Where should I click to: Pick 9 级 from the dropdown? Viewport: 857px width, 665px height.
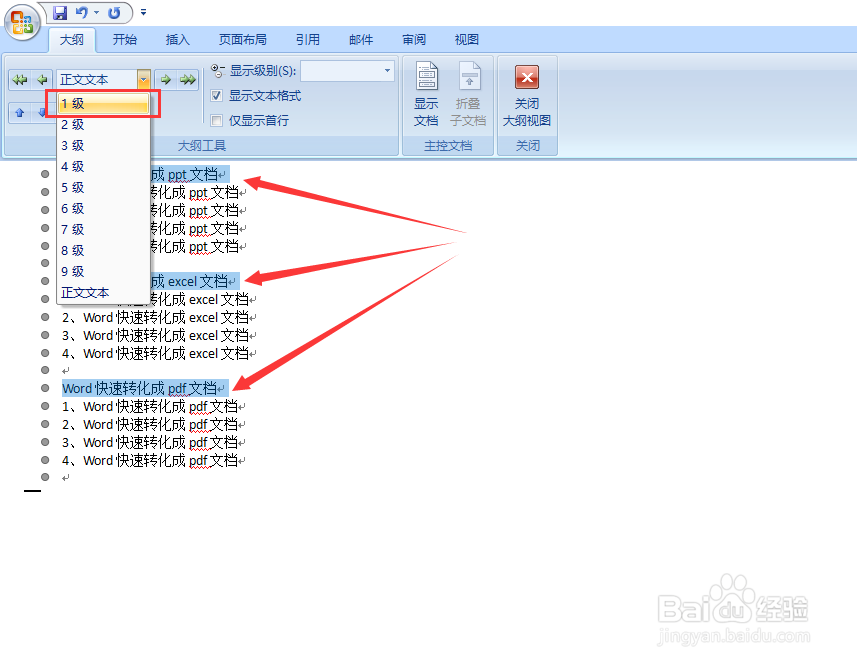103,272
